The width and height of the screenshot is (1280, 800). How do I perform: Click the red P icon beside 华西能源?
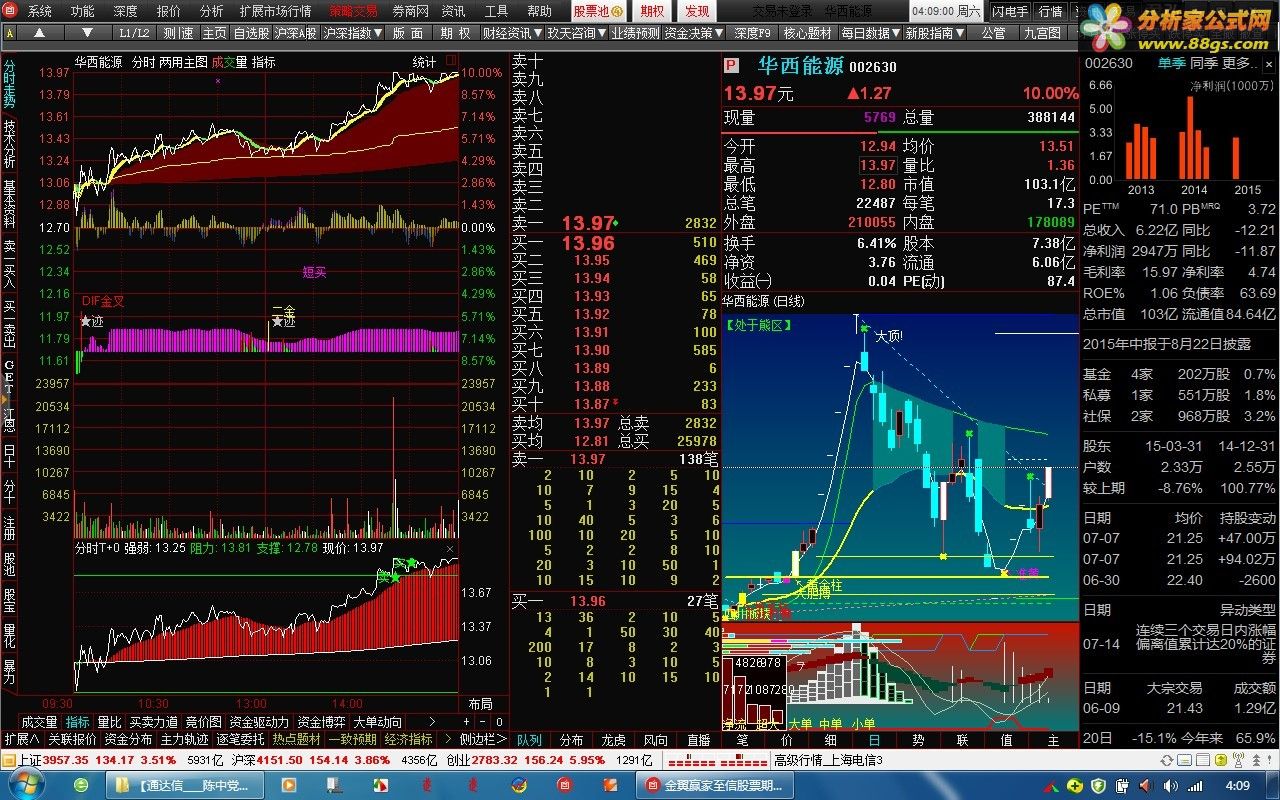click(x=731, y=67)
